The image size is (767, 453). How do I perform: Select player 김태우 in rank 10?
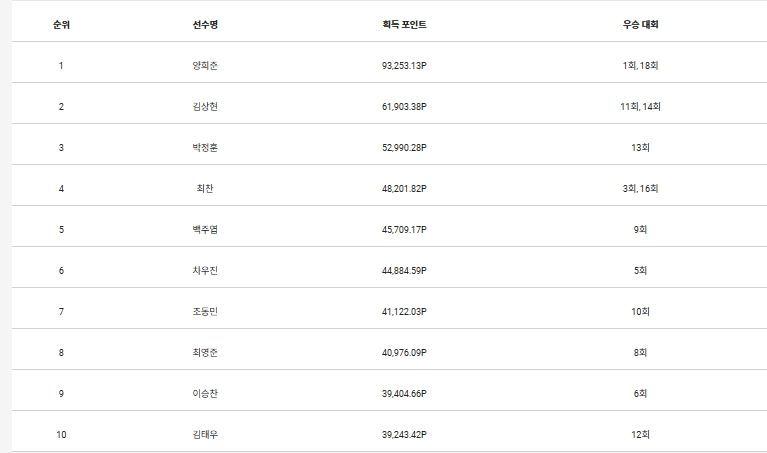pos(205,435)
